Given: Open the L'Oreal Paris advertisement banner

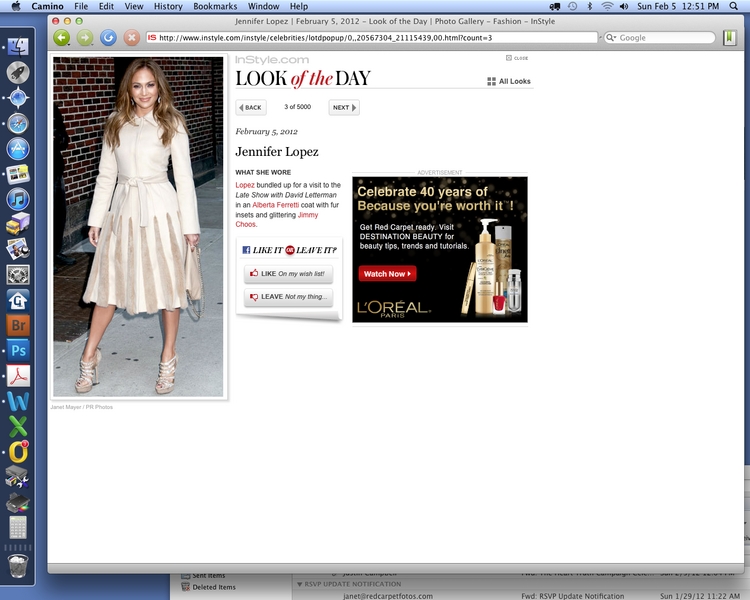Looking at the screenshot, I should pos(440,249).
